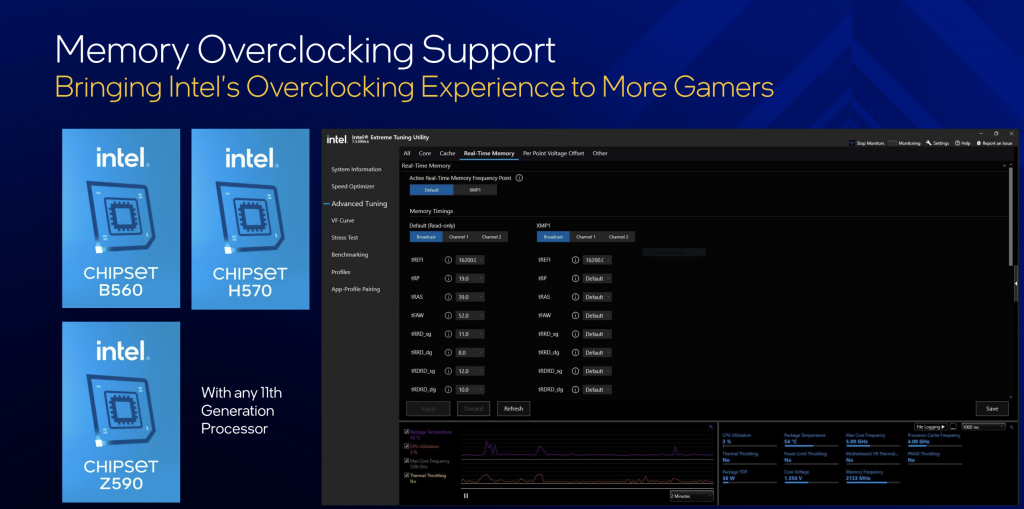Open info icon for XMP1 tRAS

pos(575,297)
